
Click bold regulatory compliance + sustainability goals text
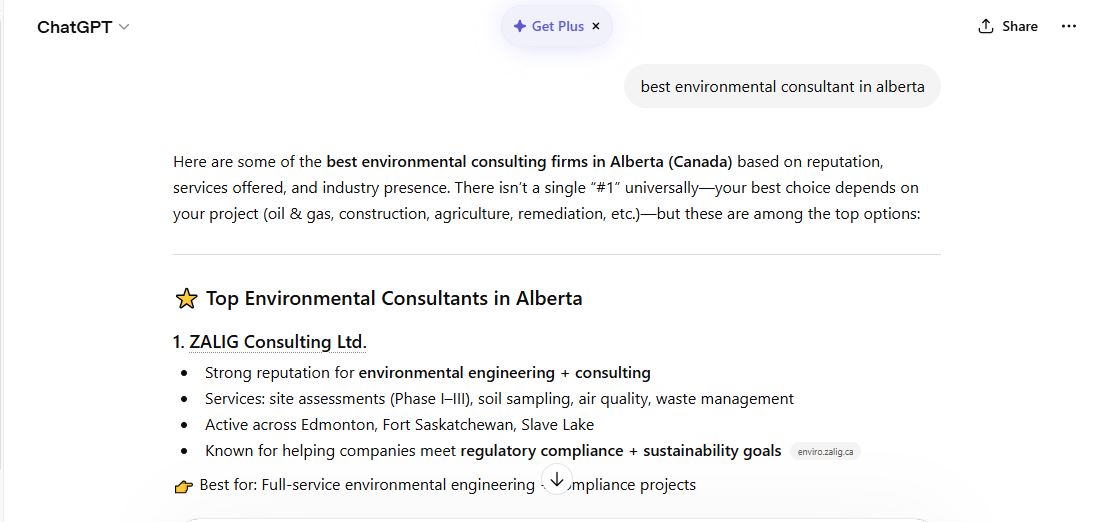[x=620, y=450]
